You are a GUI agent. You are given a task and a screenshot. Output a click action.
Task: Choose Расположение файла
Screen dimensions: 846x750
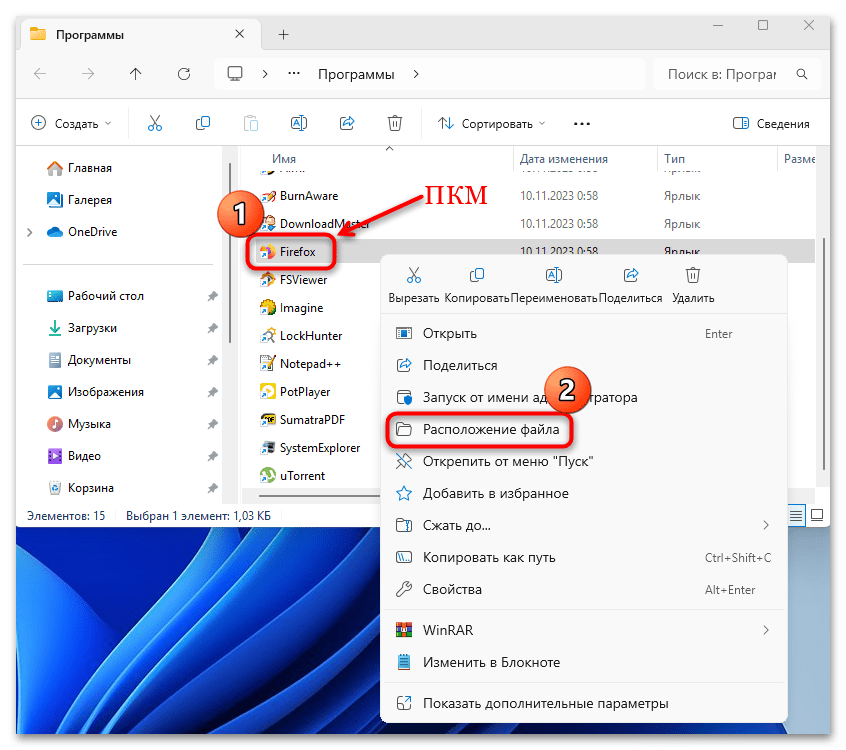tap(583, 429)
